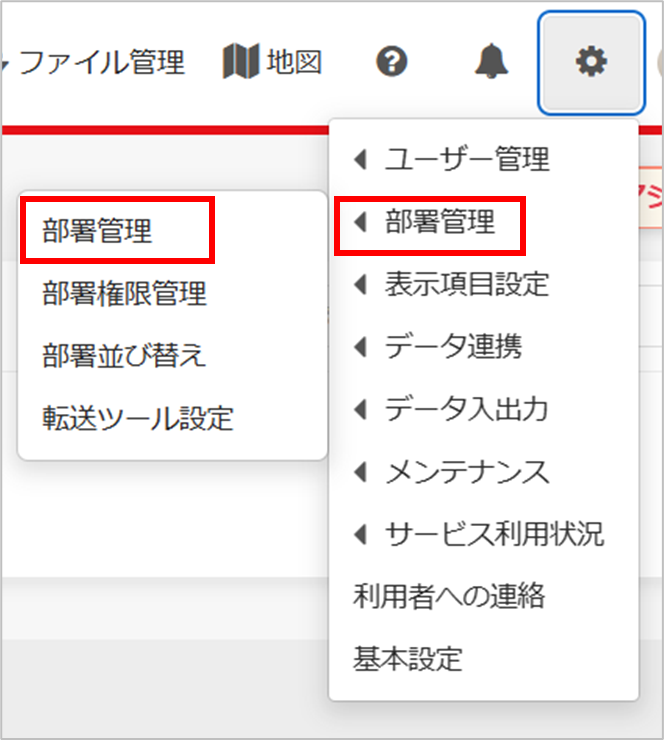The height and width of the screenshot is (740, 664).
Task: Open ファイル管理 in the top navigation
Action: tap(101, 63)
